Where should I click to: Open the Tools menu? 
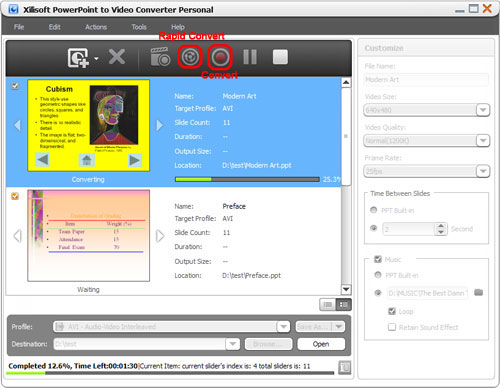[x=139, y=27]
